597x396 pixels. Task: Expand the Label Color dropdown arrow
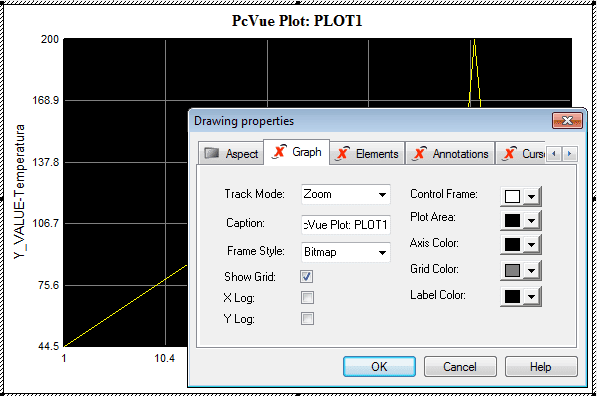[x=531, y=297]
